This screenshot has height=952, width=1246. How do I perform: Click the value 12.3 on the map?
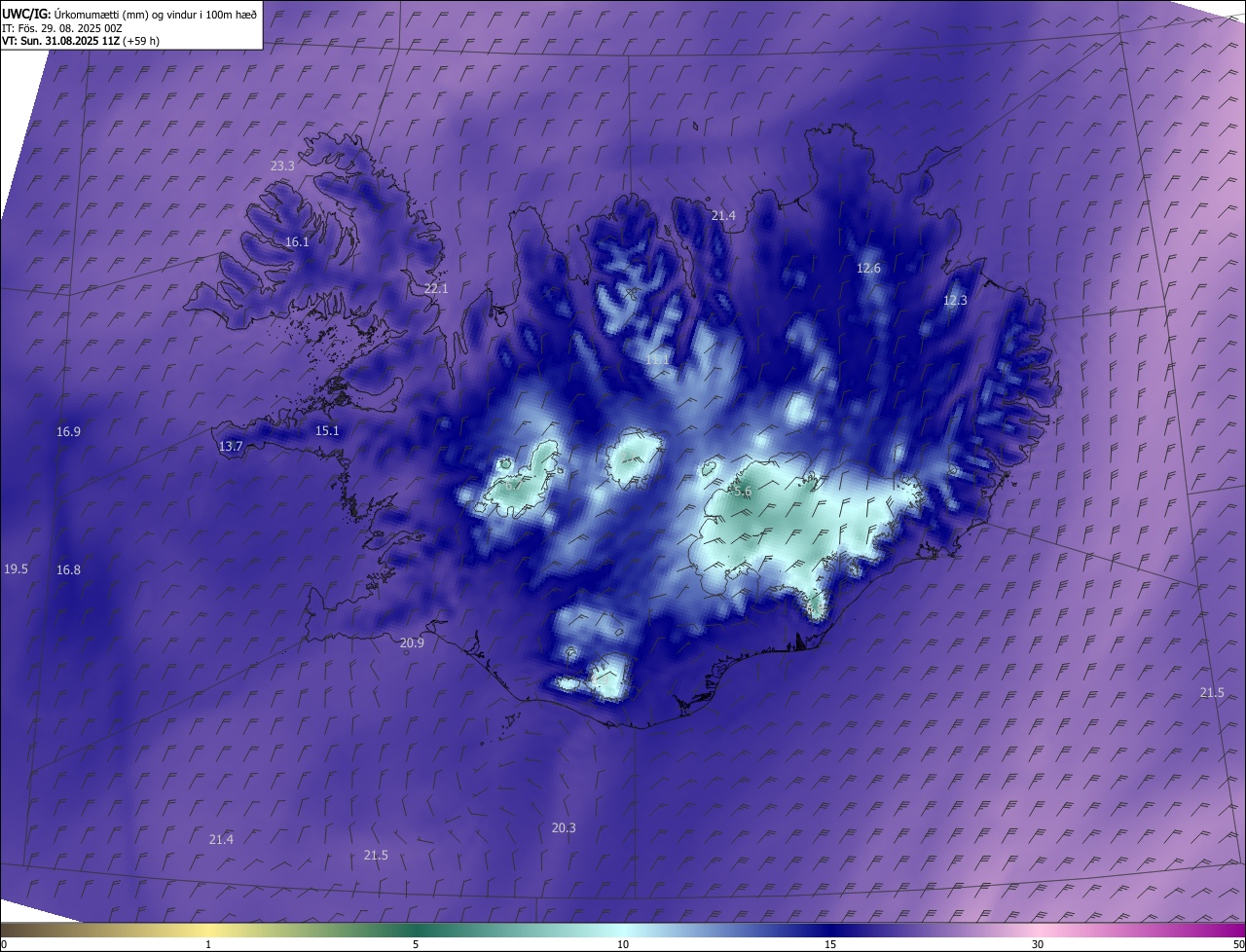pos(955,301)
